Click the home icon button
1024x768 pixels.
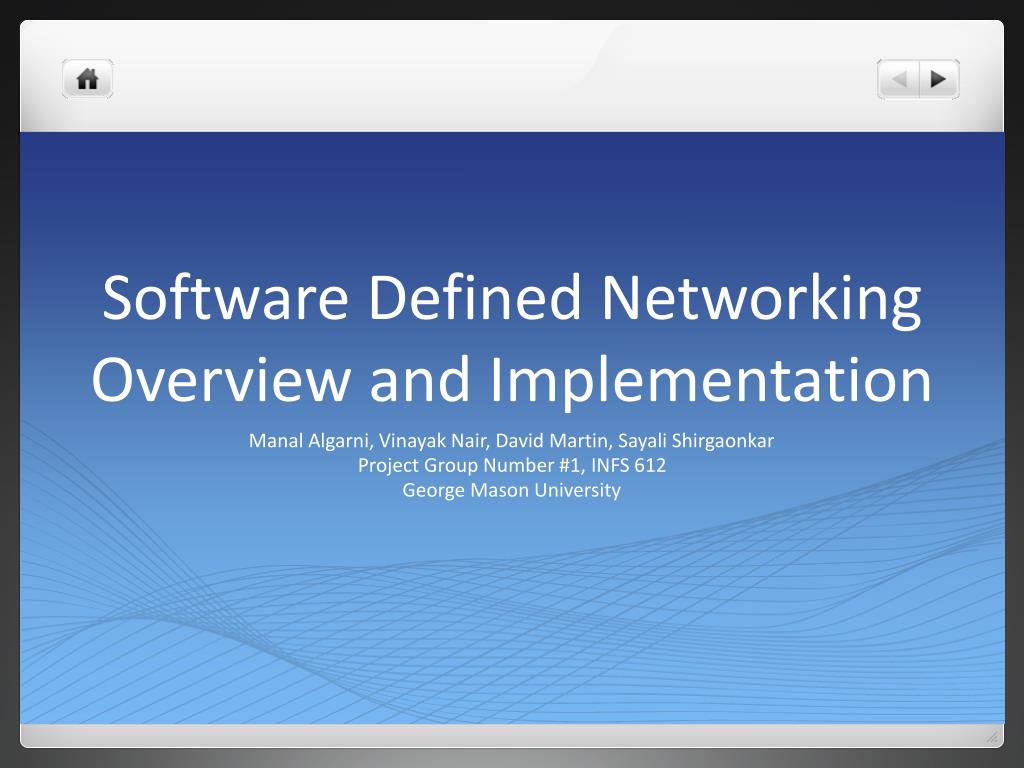88,79
